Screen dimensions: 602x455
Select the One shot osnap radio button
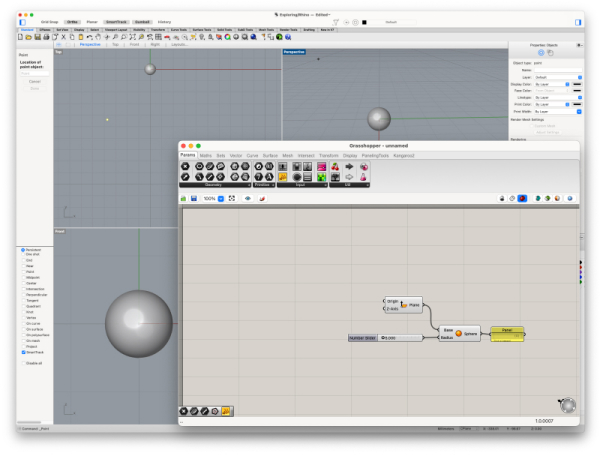click(23, 254)
